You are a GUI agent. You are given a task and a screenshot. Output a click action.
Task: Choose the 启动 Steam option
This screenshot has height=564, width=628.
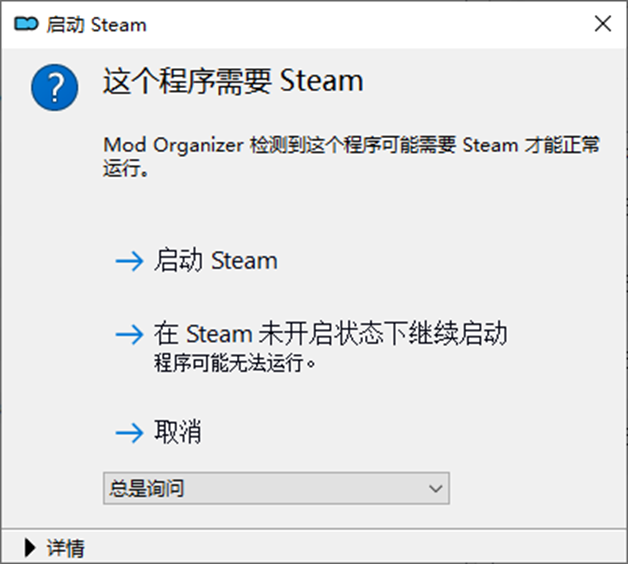coord(216,260)
